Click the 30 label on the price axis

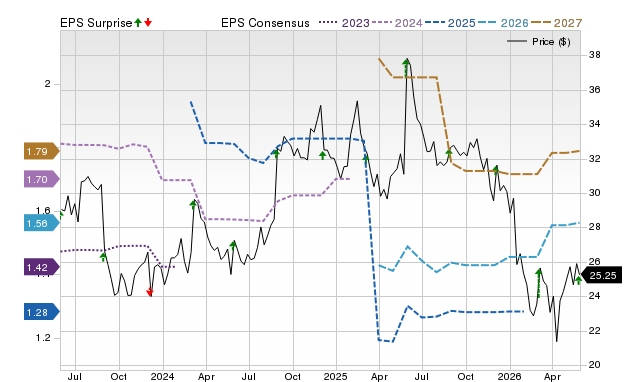click(594, 193)
